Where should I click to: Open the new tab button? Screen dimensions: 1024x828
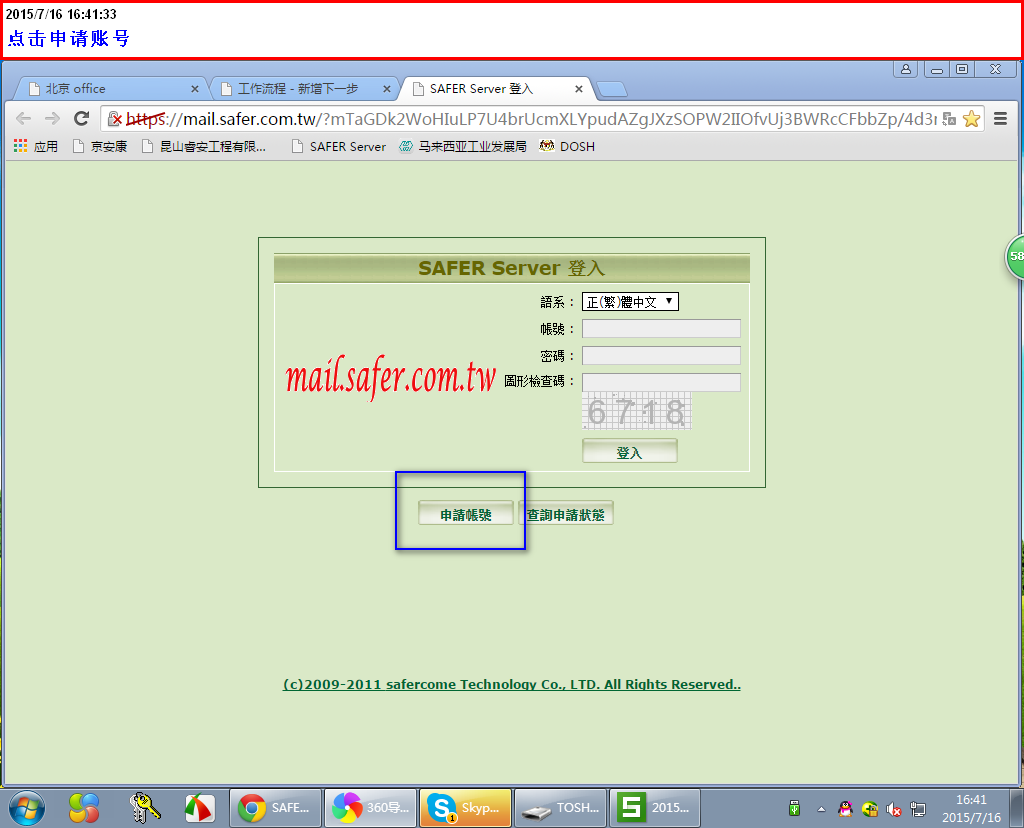611,89
